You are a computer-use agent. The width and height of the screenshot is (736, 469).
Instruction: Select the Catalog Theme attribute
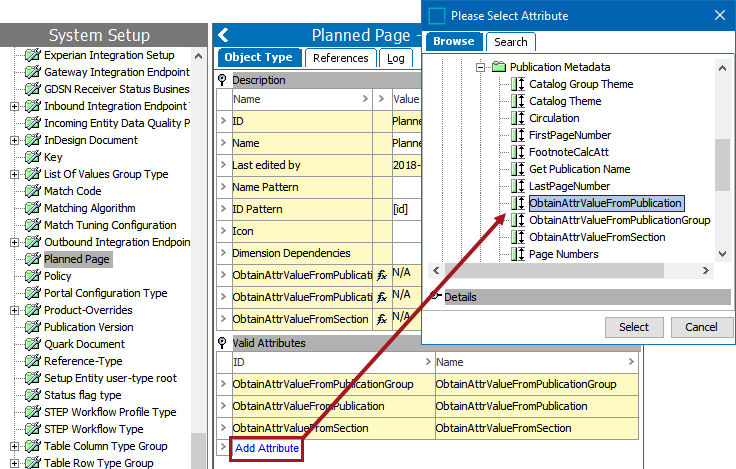pyautogui.click(x=565, y=101)
